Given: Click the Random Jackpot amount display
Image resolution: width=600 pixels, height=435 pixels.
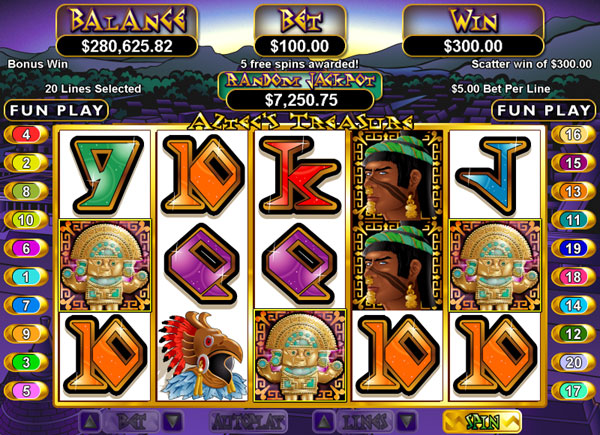Looking at the screenshot, I should tap(301, 100).
